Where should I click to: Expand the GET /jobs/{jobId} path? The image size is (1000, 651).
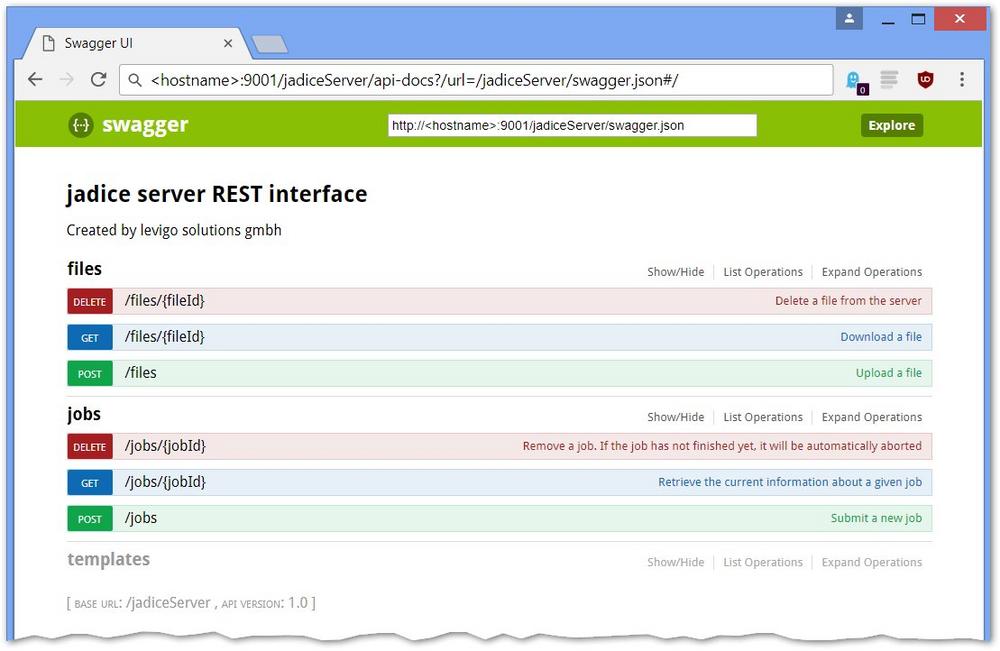pyautogui.click(x=165, y=482)
